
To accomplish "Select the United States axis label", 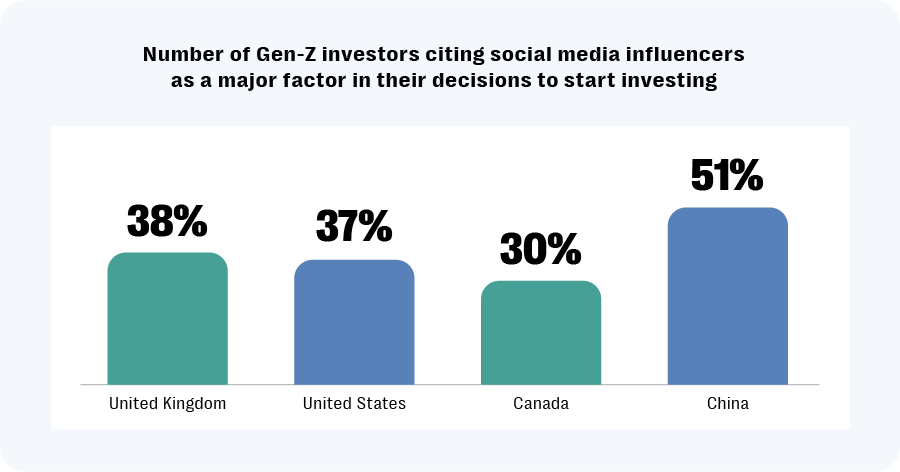I will tap(354, 404).
